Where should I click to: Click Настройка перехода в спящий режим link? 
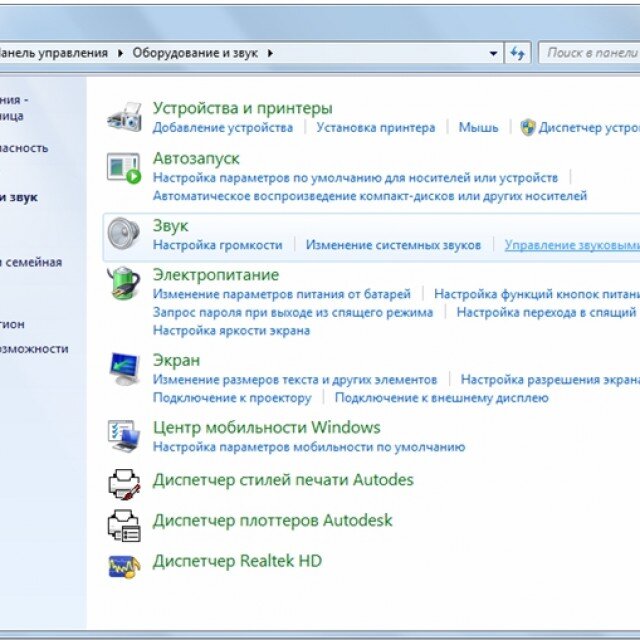click(548, 313)
